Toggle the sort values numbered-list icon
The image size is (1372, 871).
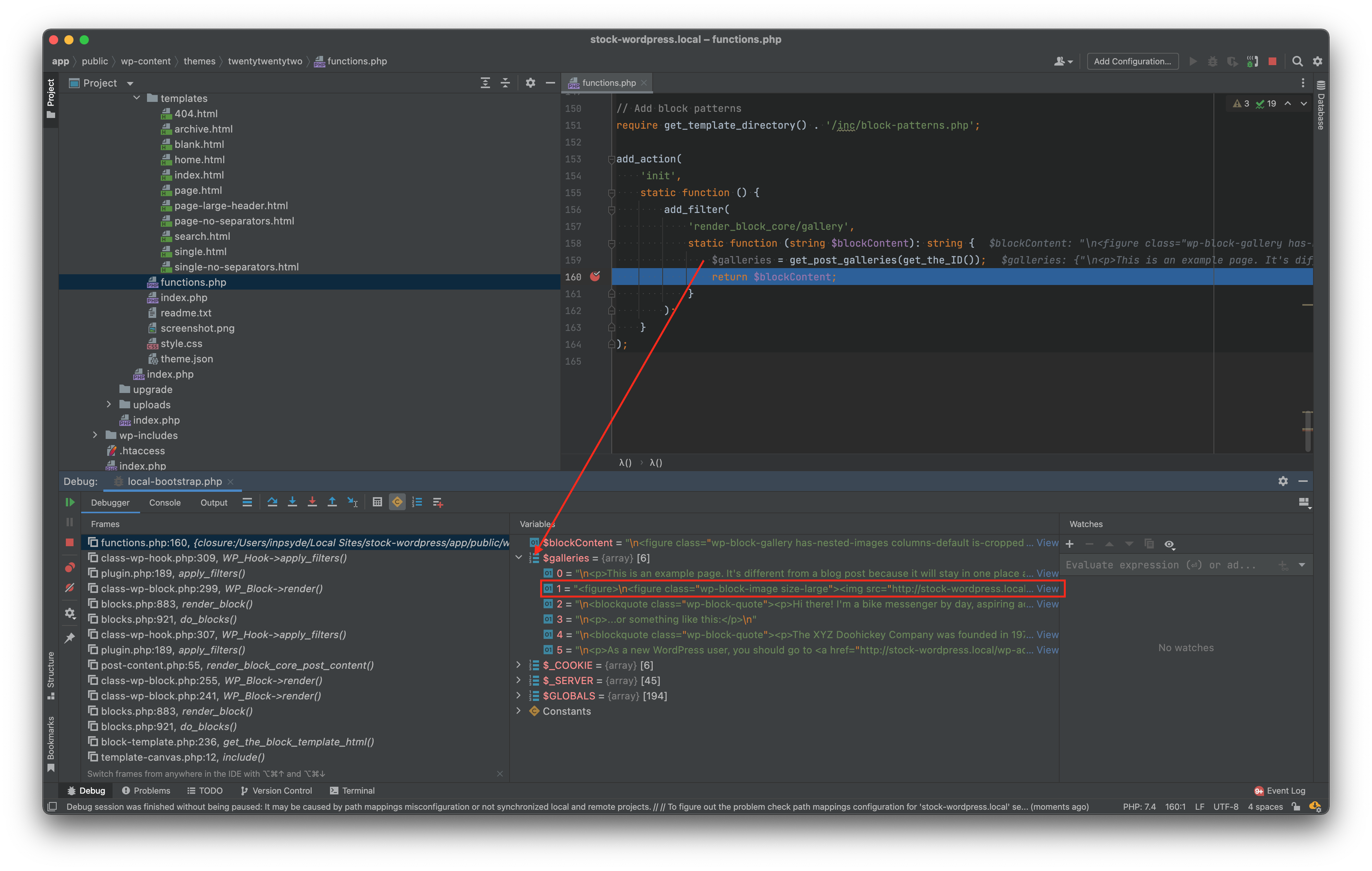417,502
